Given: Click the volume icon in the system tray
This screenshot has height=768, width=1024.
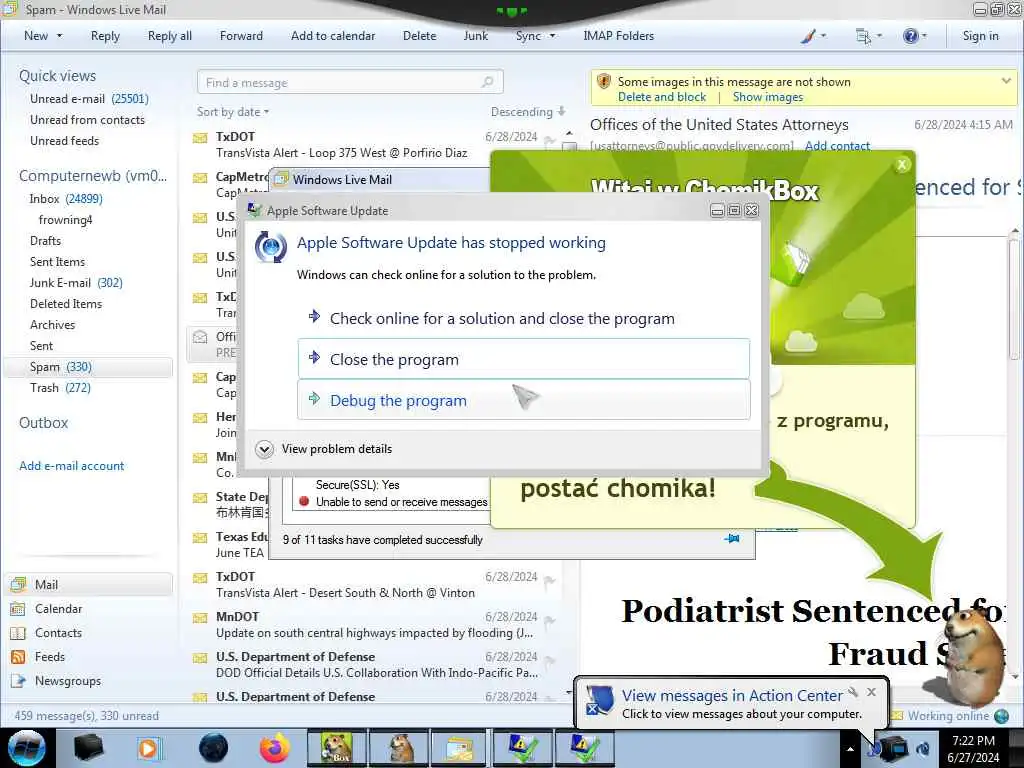Looking at the screenshot, I should [923, 749].
